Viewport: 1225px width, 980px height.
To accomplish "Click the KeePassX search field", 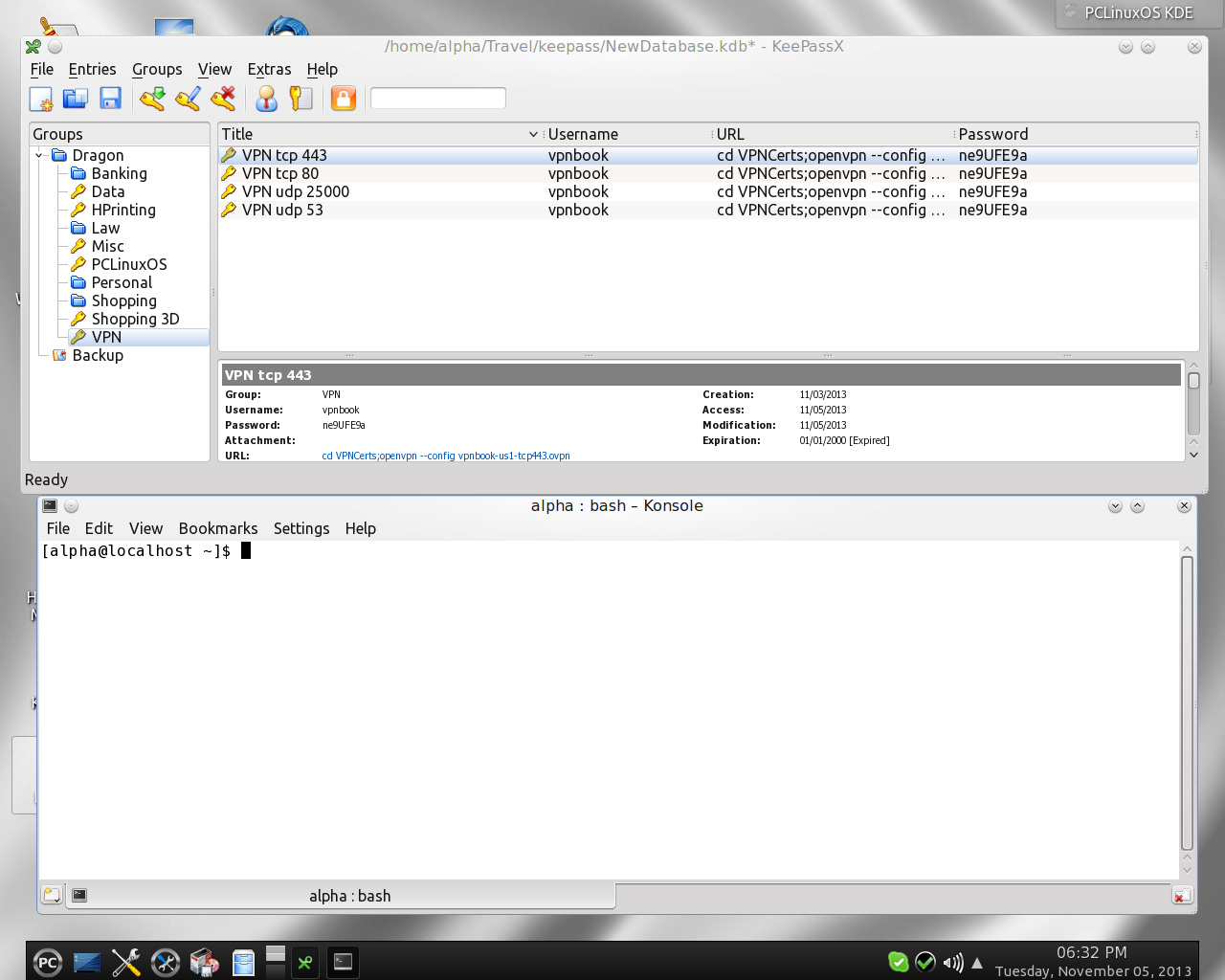I will (x=437, y=98).
